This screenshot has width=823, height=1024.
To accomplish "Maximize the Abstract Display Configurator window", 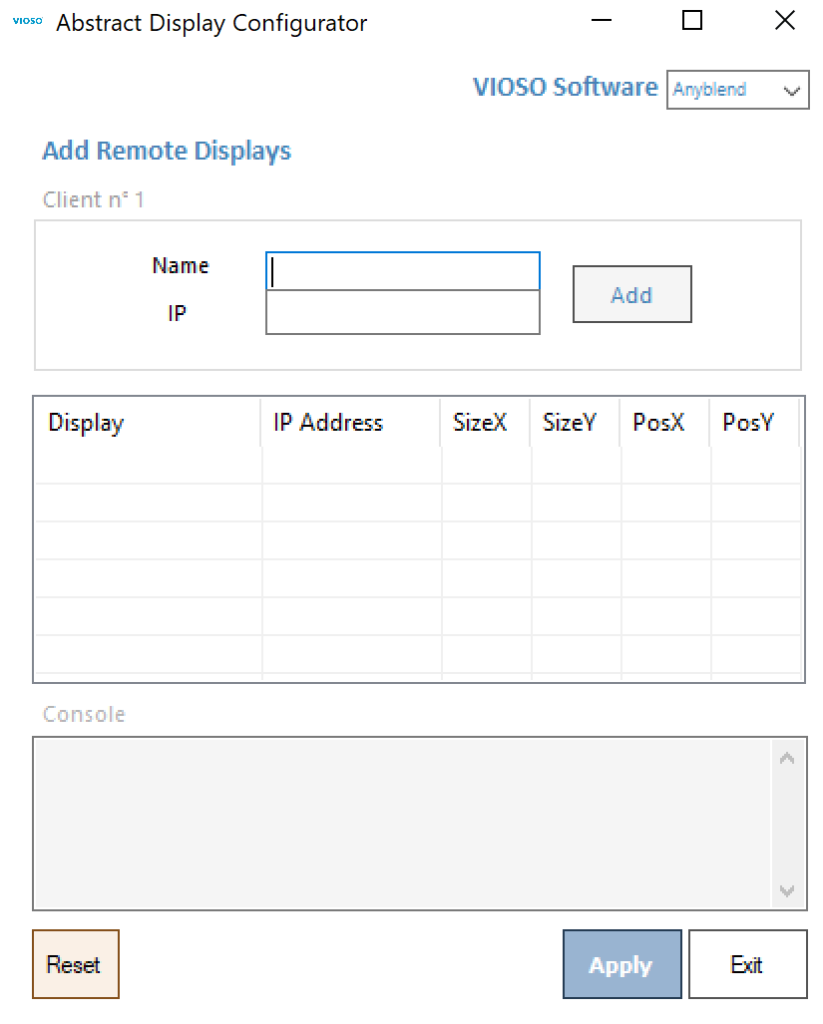I will pos(692,21).
